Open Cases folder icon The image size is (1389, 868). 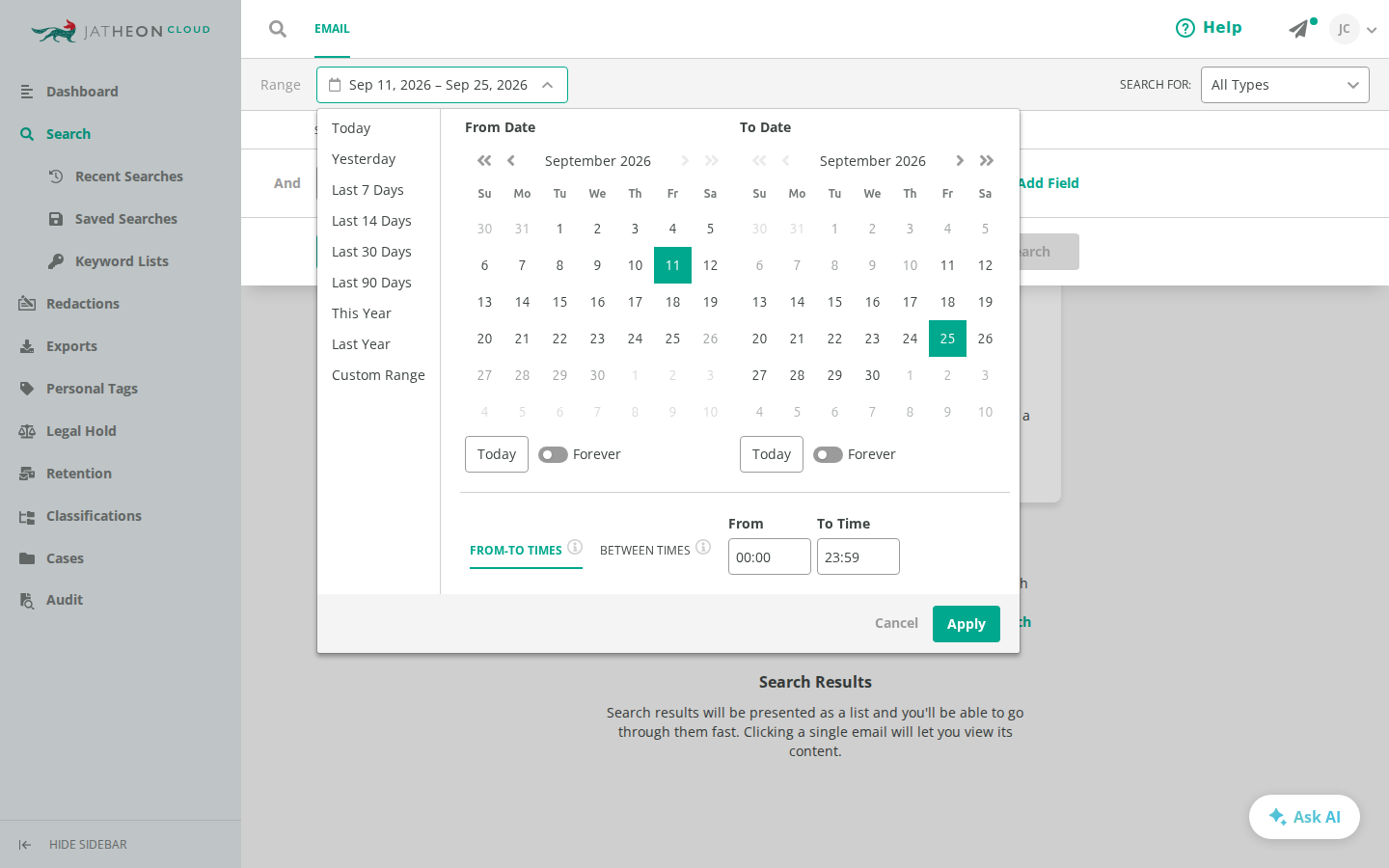click(27, 558)
